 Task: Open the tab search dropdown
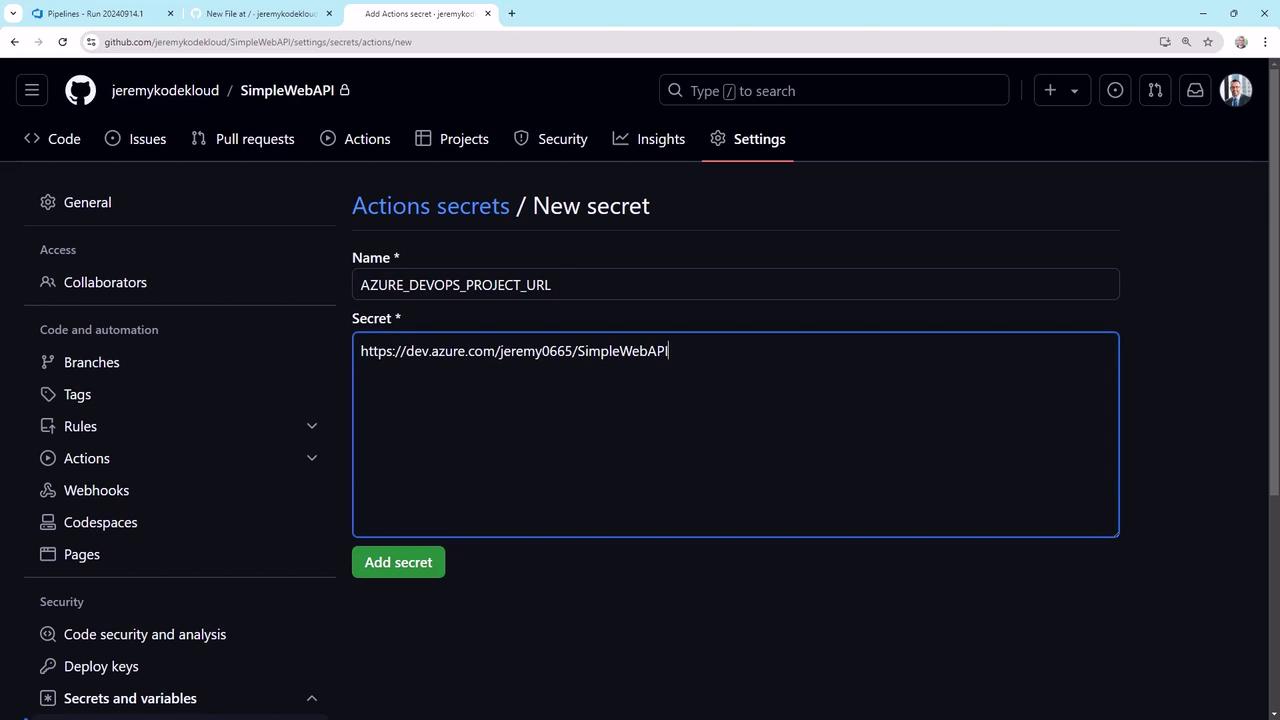(13, 14)
